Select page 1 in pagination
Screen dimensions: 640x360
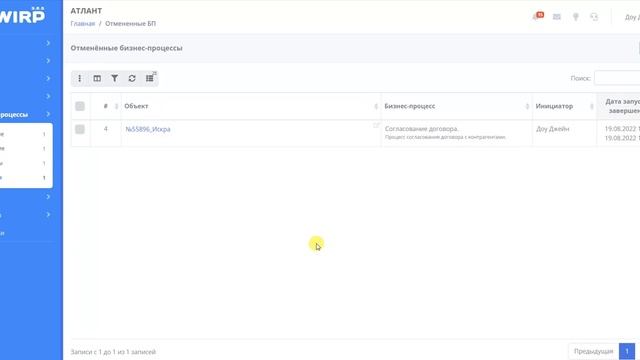(x=627, y=351)
